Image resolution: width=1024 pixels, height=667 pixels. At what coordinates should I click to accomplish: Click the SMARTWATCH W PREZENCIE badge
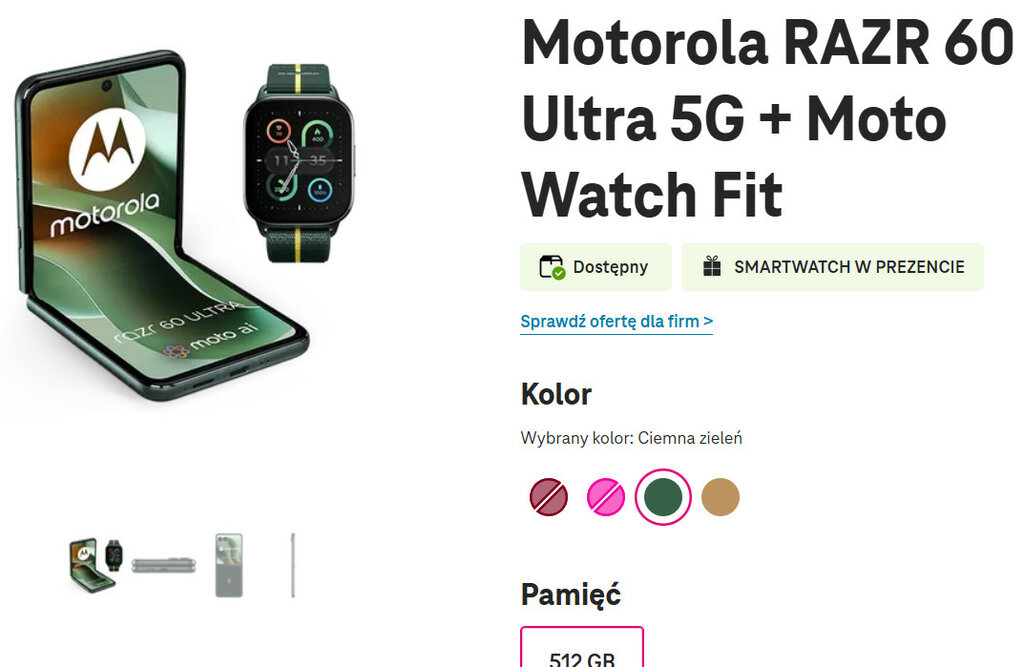pyautogui.click(x=833, y=267)
